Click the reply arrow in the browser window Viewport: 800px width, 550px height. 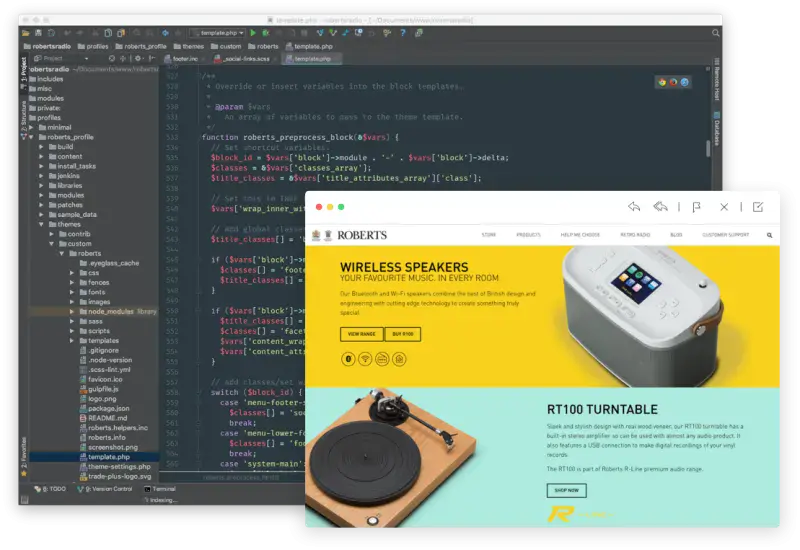(634, 207)
